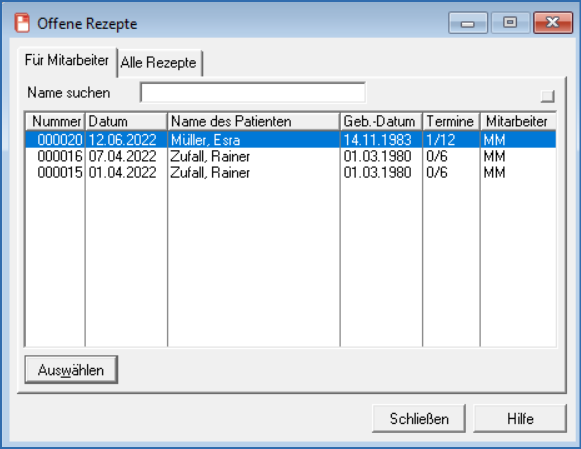Open the Alle Rezepte tab
581x449 pixels.
159,63
